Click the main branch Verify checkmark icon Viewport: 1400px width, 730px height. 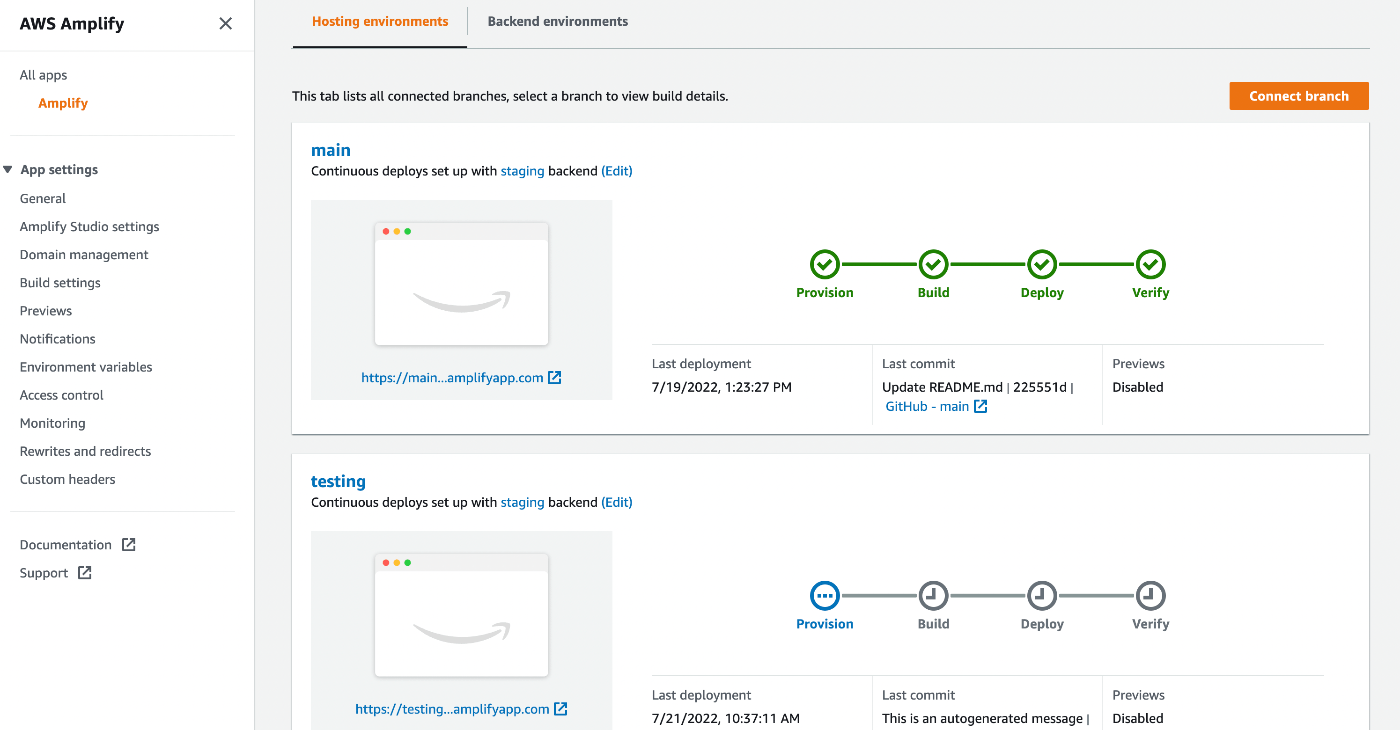point(1151,265)
